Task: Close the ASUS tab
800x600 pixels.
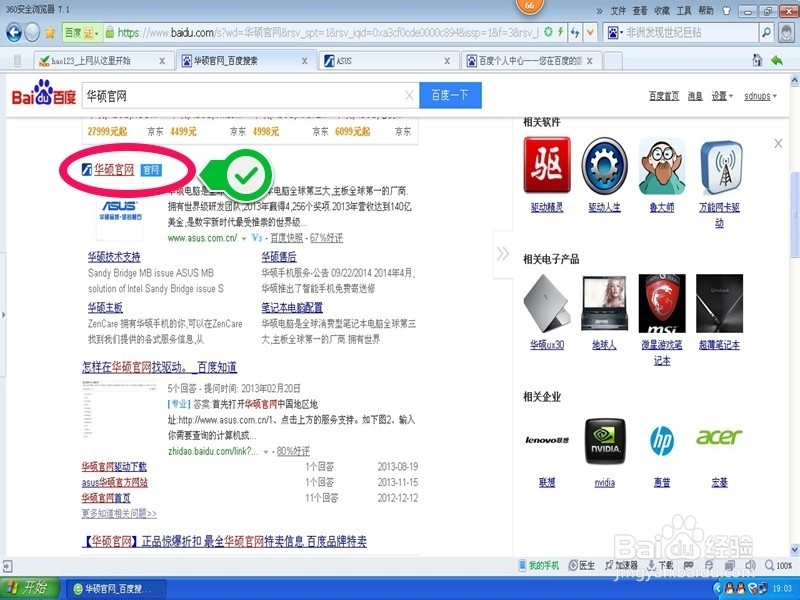Action: (447, 61)
